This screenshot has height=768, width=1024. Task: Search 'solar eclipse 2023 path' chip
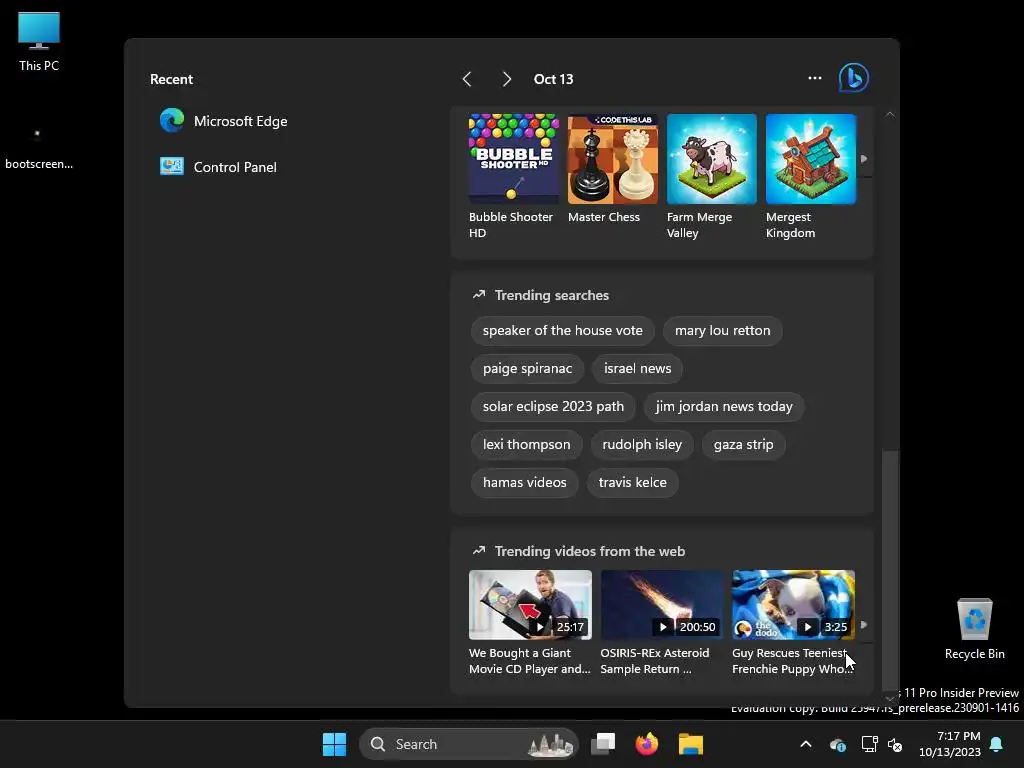point(553,406)
